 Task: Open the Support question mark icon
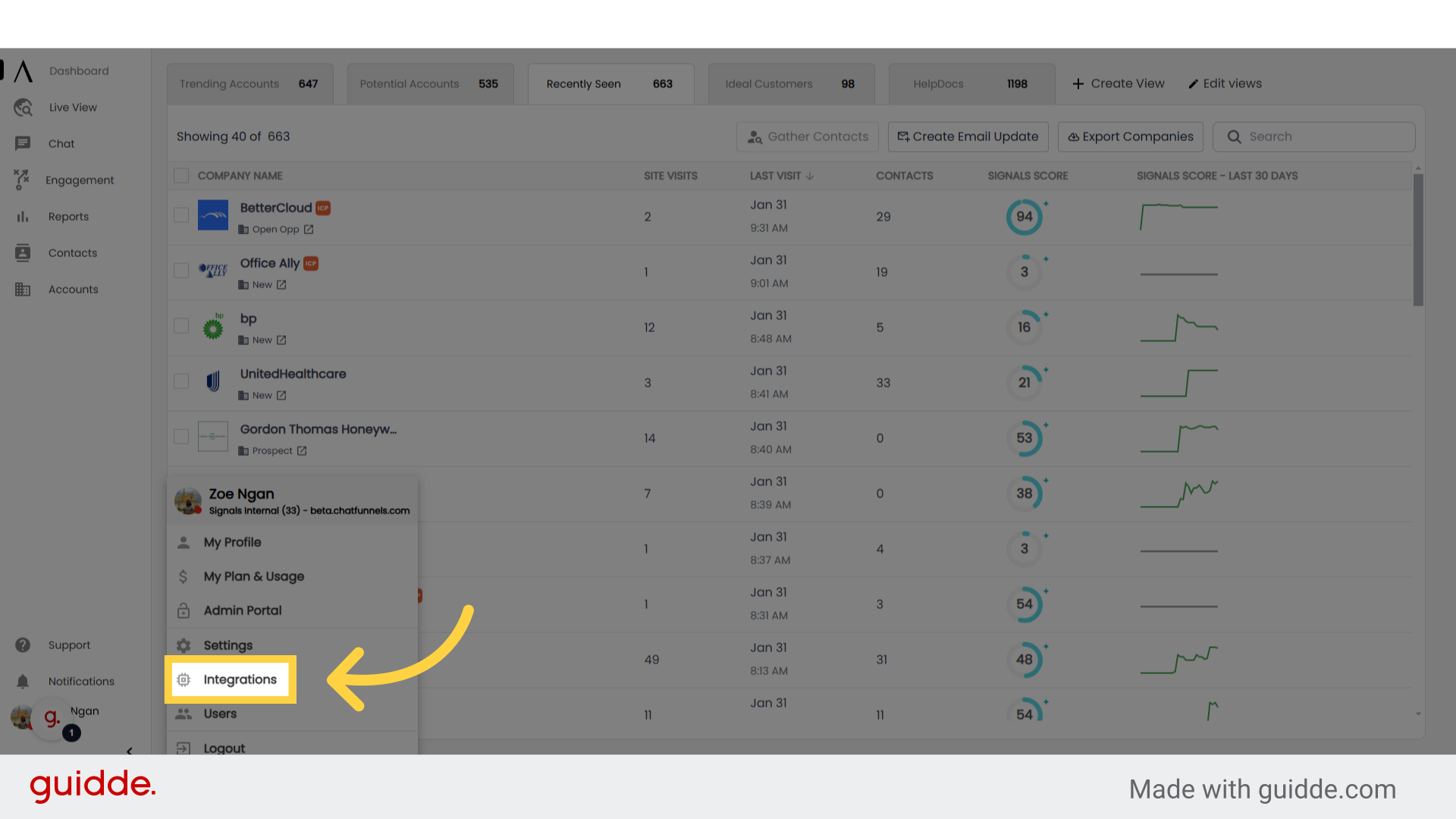pyautogui.click(x=23, y=645)
